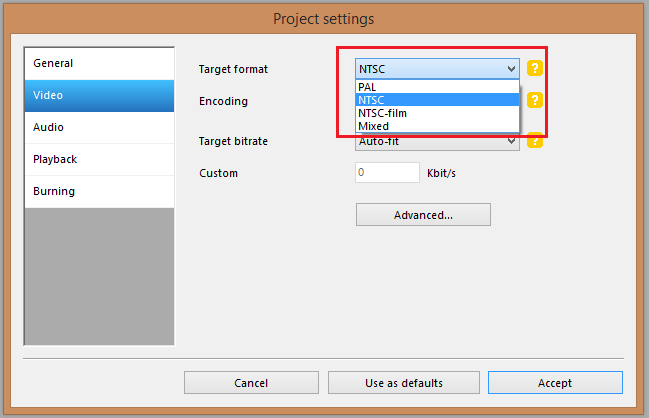
Task: Click the help icon beside Encoding
Action: coord(535,101)
